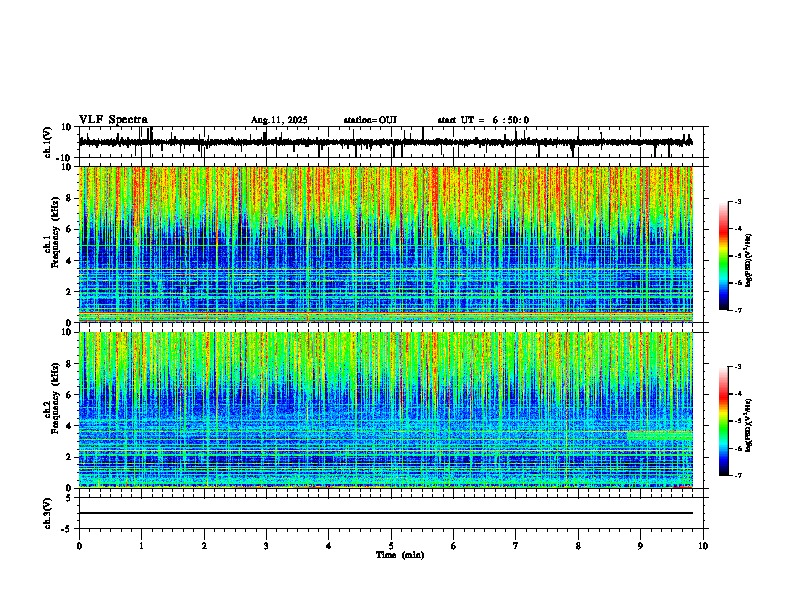Click the ch.1 voltage waveform trace
This screenshot has width=792, height=612.
coord(386,142)
